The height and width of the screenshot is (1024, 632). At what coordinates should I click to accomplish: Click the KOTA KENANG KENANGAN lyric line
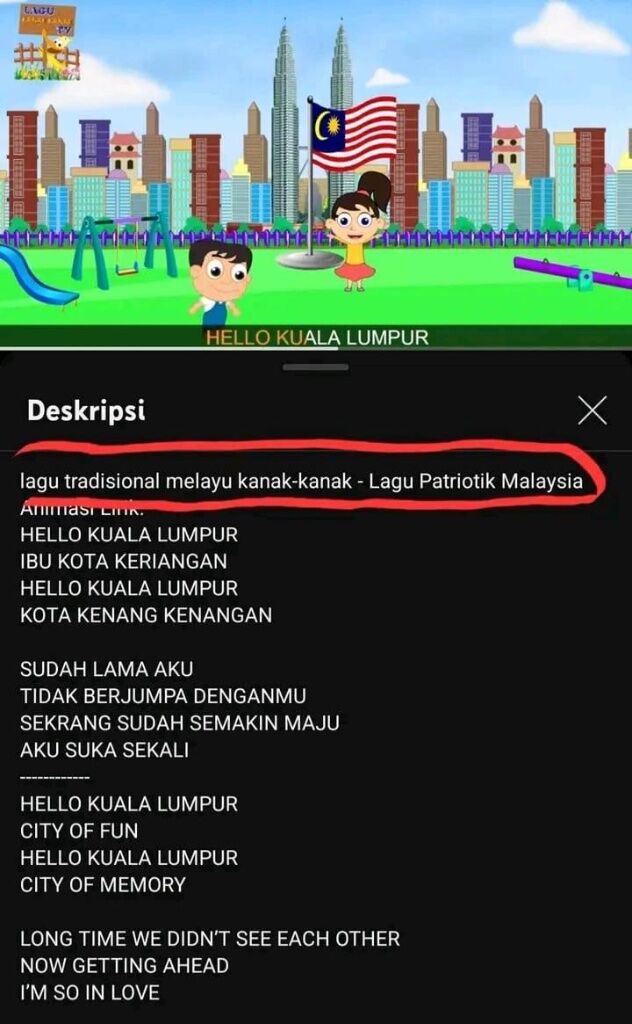146,615
